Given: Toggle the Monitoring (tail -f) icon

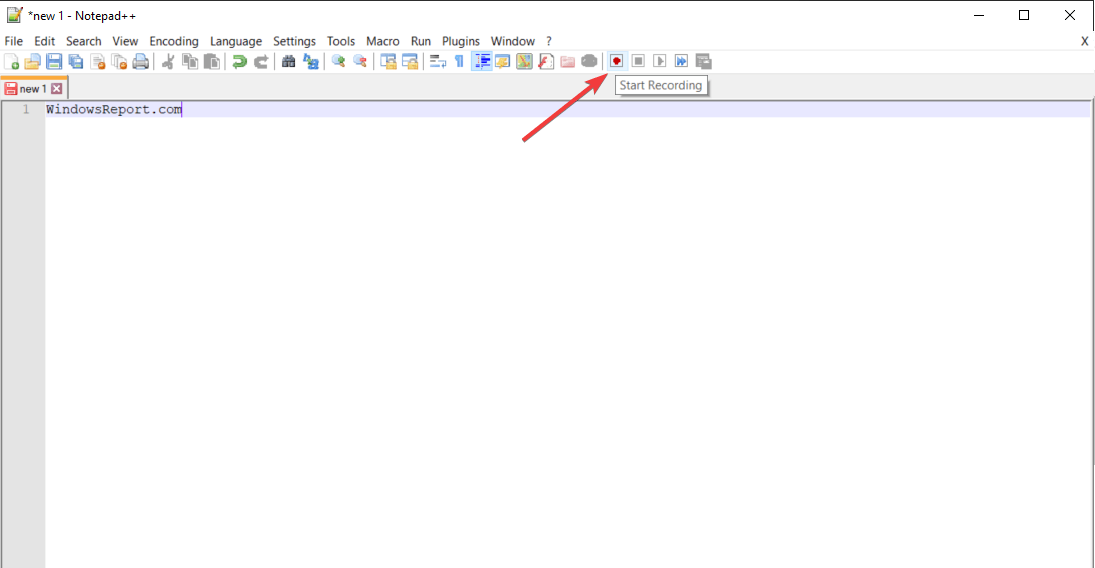Looking at the screenshot, I should coord(589,61).
